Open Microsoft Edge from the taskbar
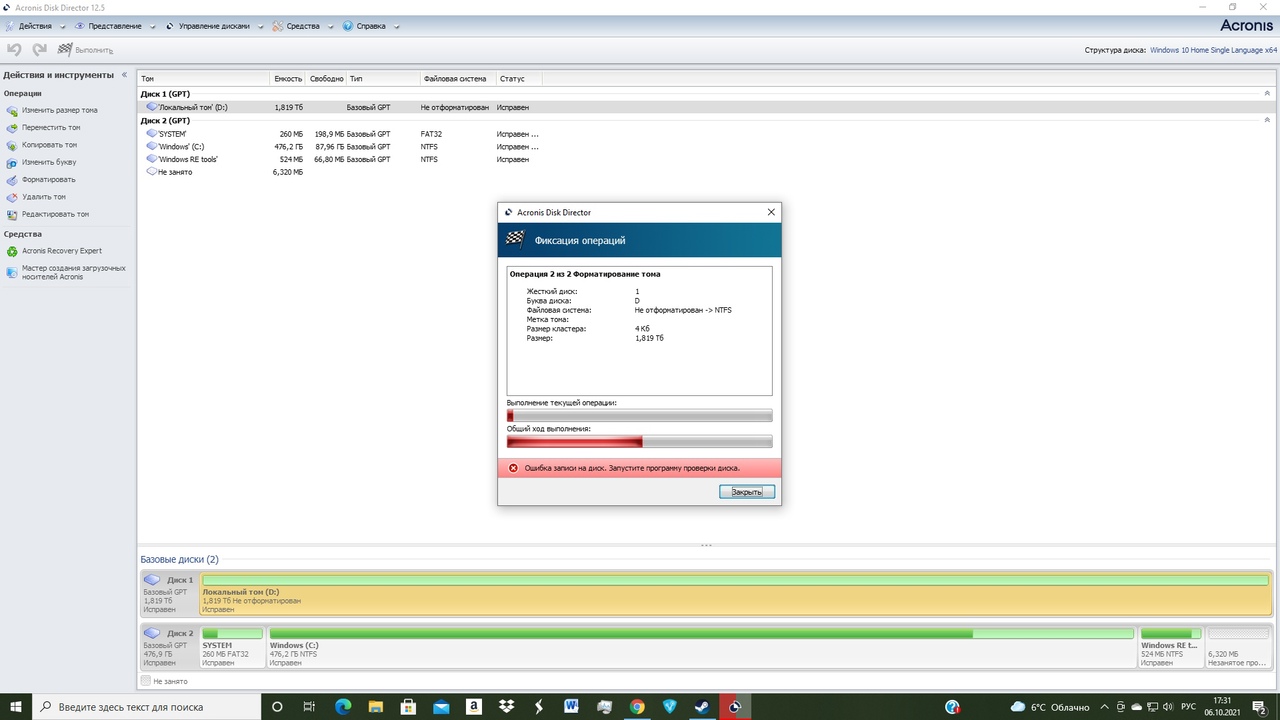Viewport: 1280px width, 720px height. [343, 707]
